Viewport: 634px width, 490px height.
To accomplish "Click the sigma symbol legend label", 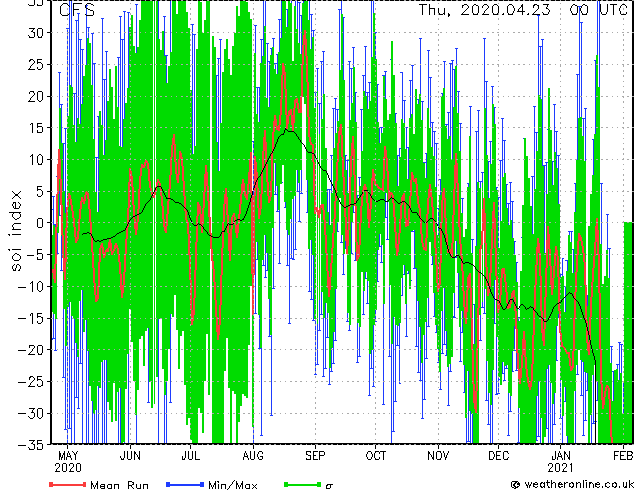I will pos(329,486).
